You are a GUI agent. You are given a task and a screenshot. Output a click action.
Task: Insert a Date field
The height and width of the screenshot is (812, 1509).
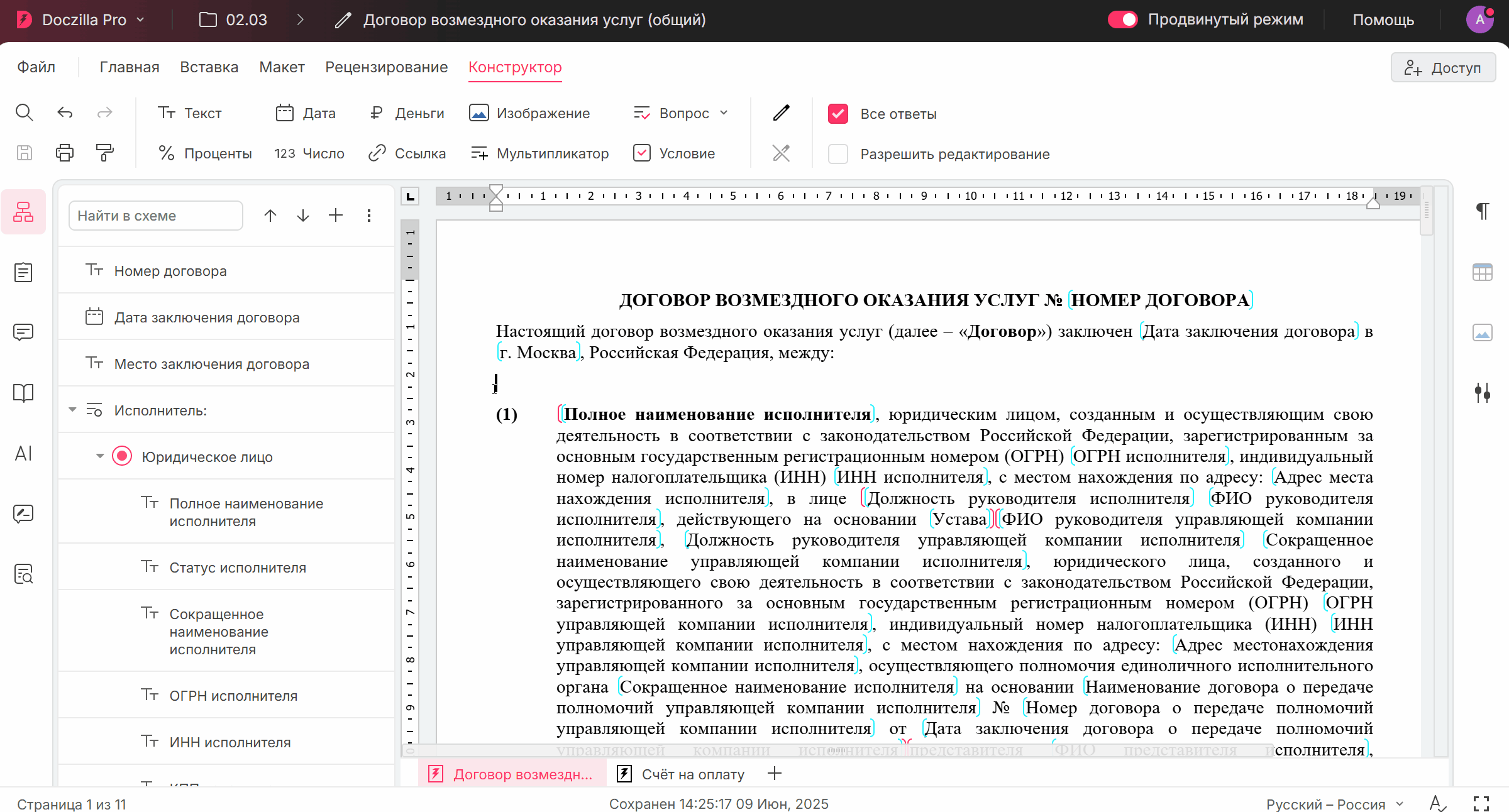coord(306,113)
